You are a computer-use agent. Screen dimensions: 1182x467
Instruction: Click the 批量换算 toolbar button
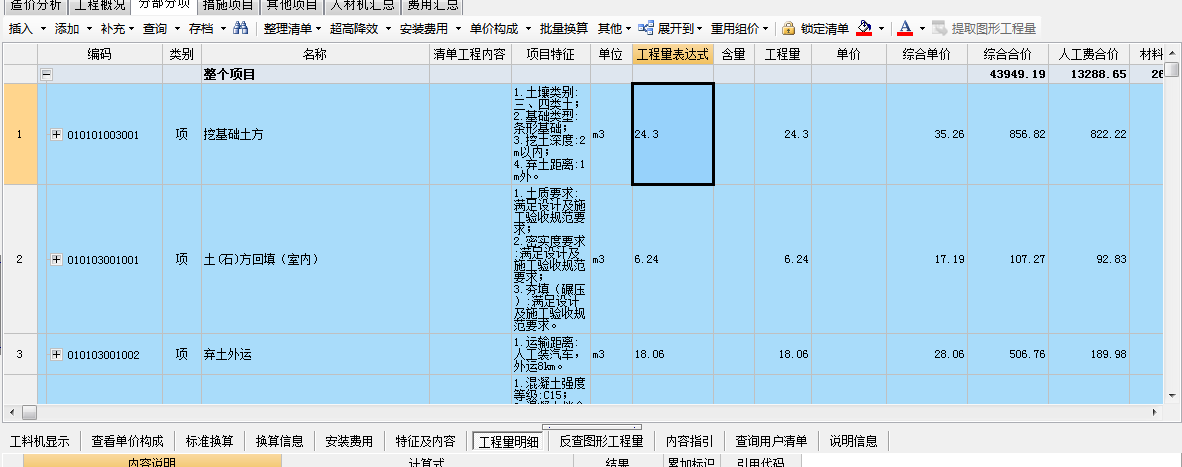564,29
